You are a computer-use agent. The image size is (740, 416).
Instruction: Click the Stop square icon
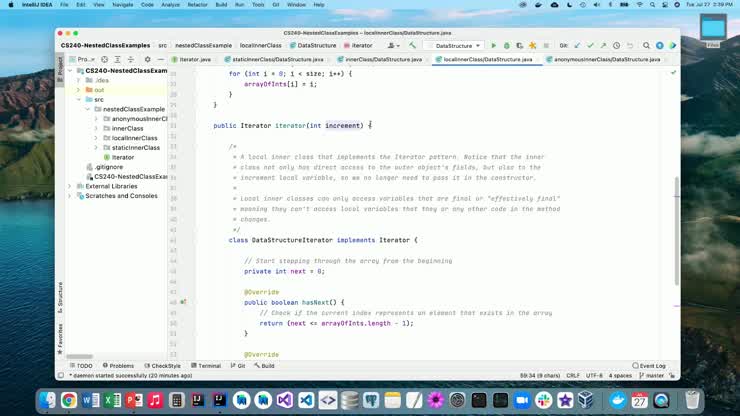[x=546, y=46]
